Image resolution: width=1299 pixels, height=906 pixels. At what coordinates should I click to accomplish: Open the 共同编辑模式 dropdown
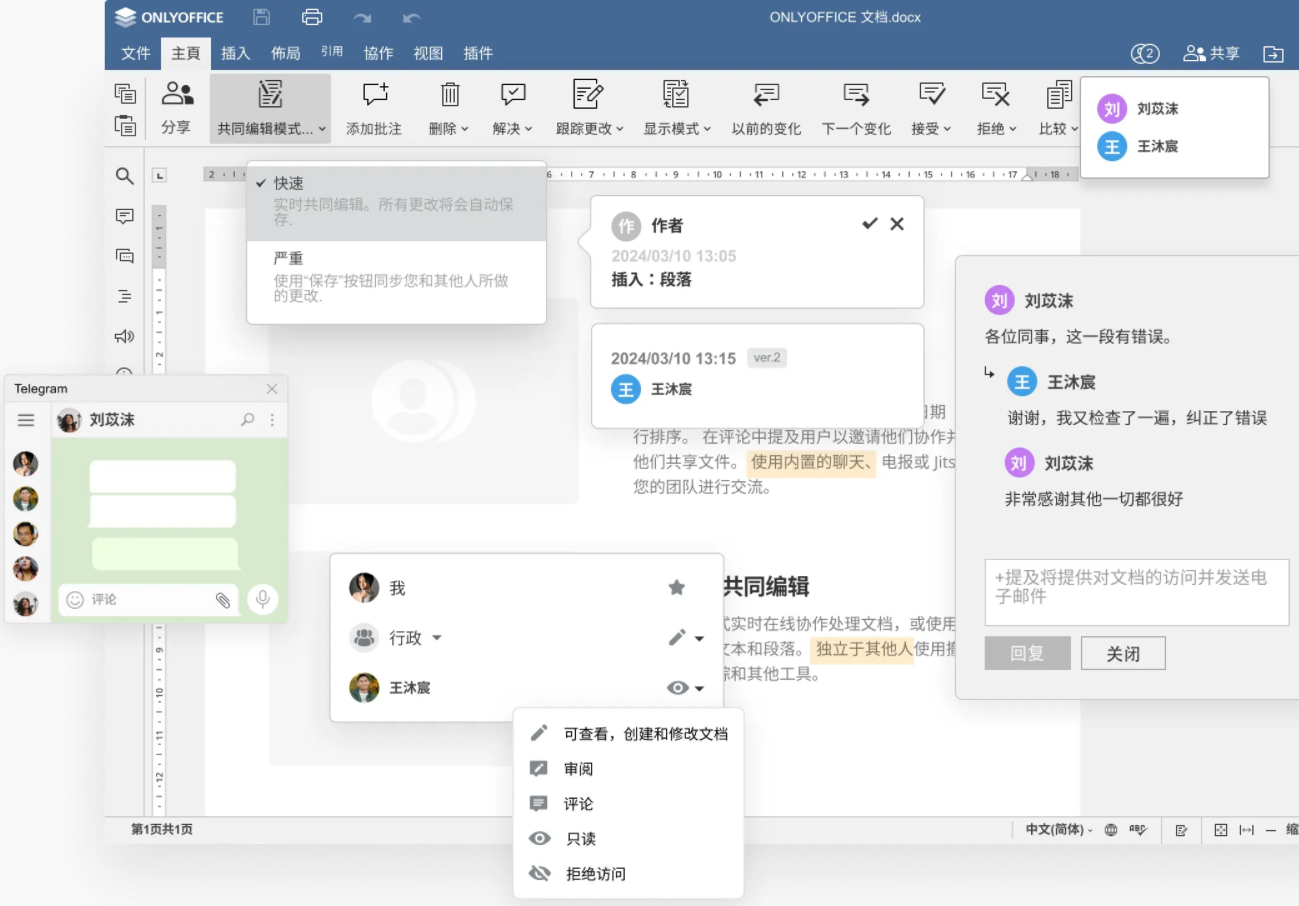click(271, 108)
